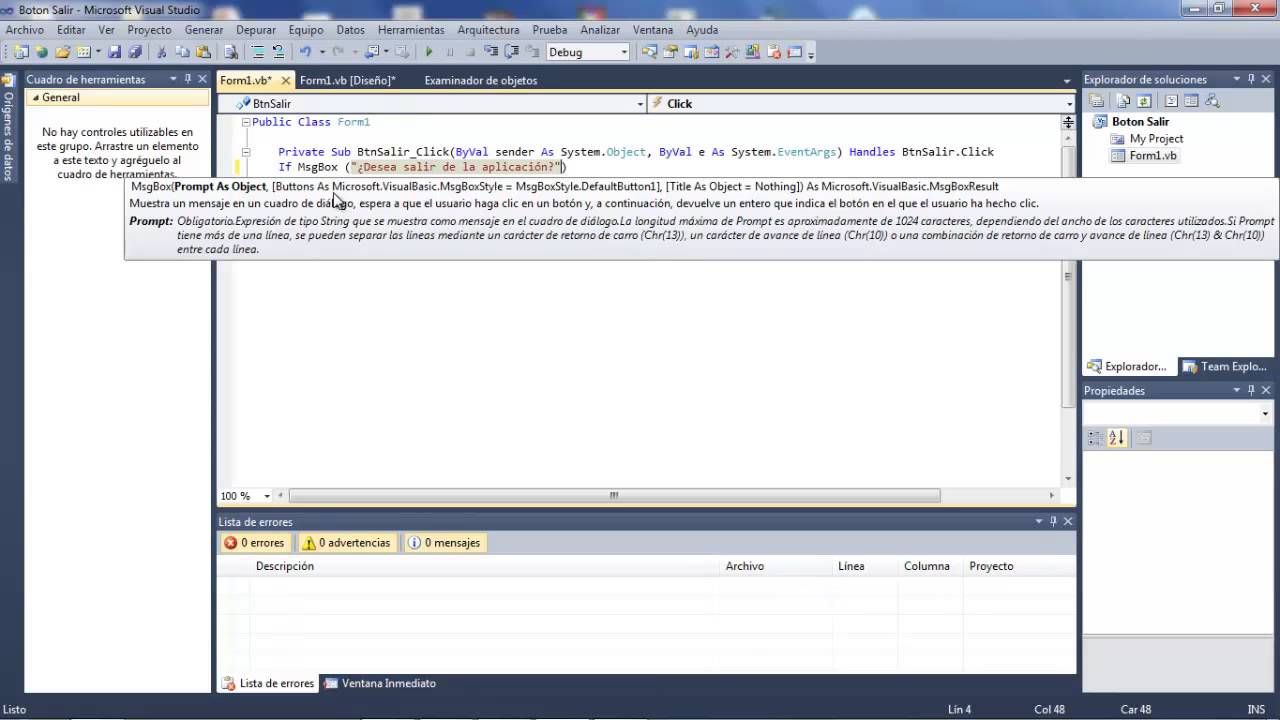The height and width of the screenshot is (720, 1280).
Task: Click the alphabetical sort icon in Propiedades panel
Action: tap(1117, 438)
